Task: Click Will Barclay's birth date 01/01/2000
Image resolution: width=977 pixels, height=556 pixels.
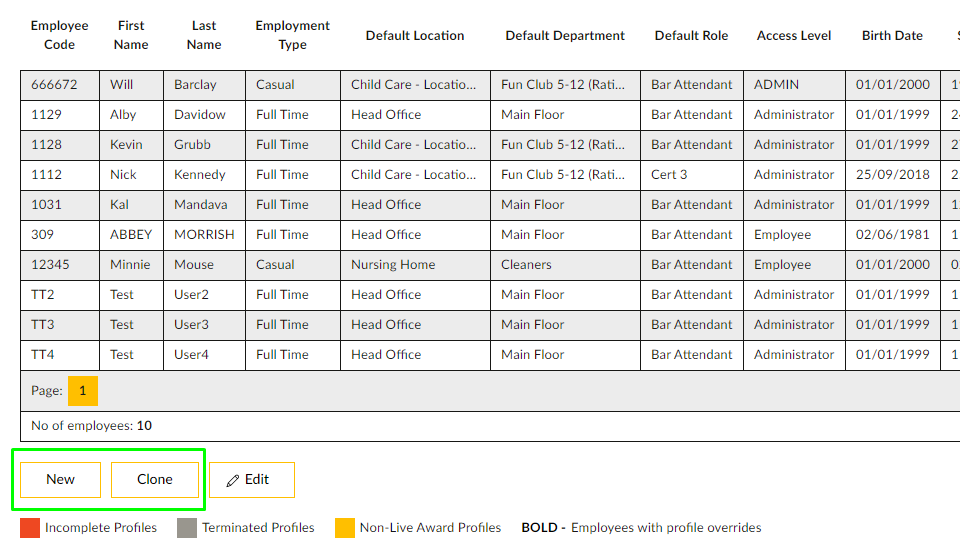Action: tap(893, 85)
